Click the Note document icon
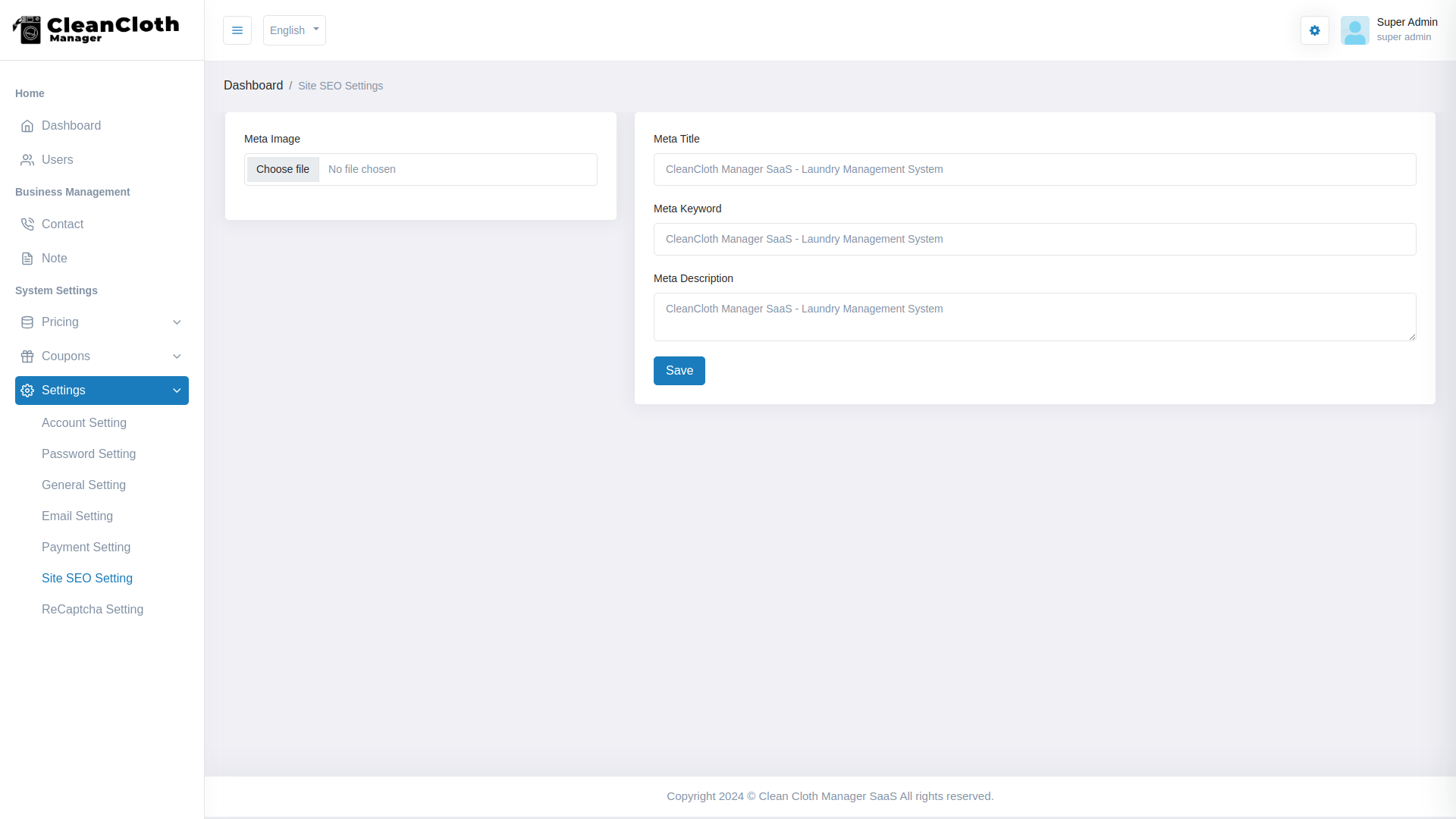This screenshot has height=819, width=1456. click(27, 259)
